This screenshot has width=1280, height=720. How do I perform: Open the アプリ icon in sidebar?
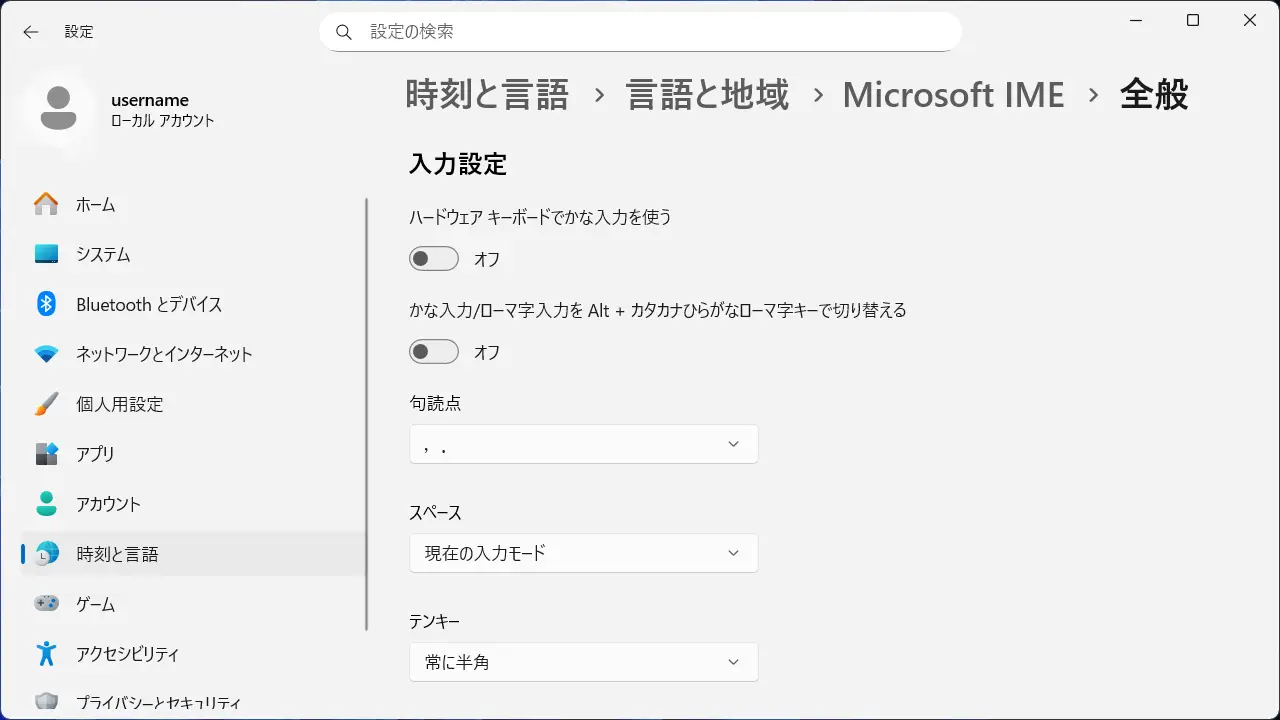[x=46, y=454]
